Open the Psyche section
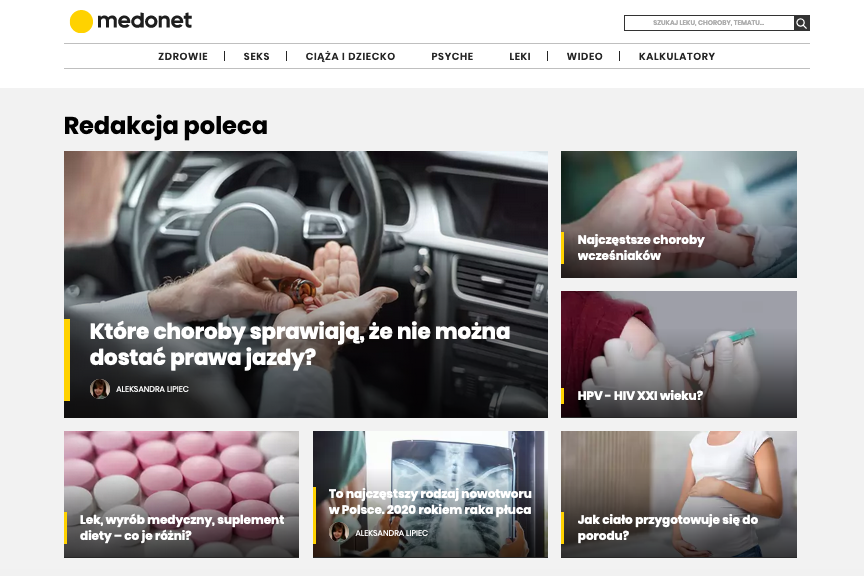The image size is (864, 576). 452,56
